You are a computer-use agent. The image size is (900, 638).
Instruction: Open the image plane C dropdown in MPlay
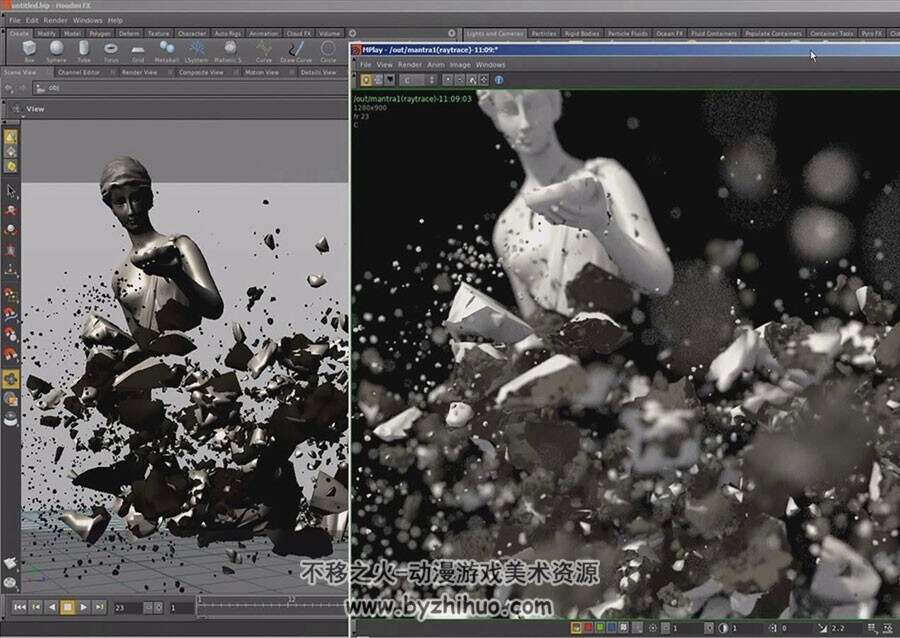click(x=419, y=80)
